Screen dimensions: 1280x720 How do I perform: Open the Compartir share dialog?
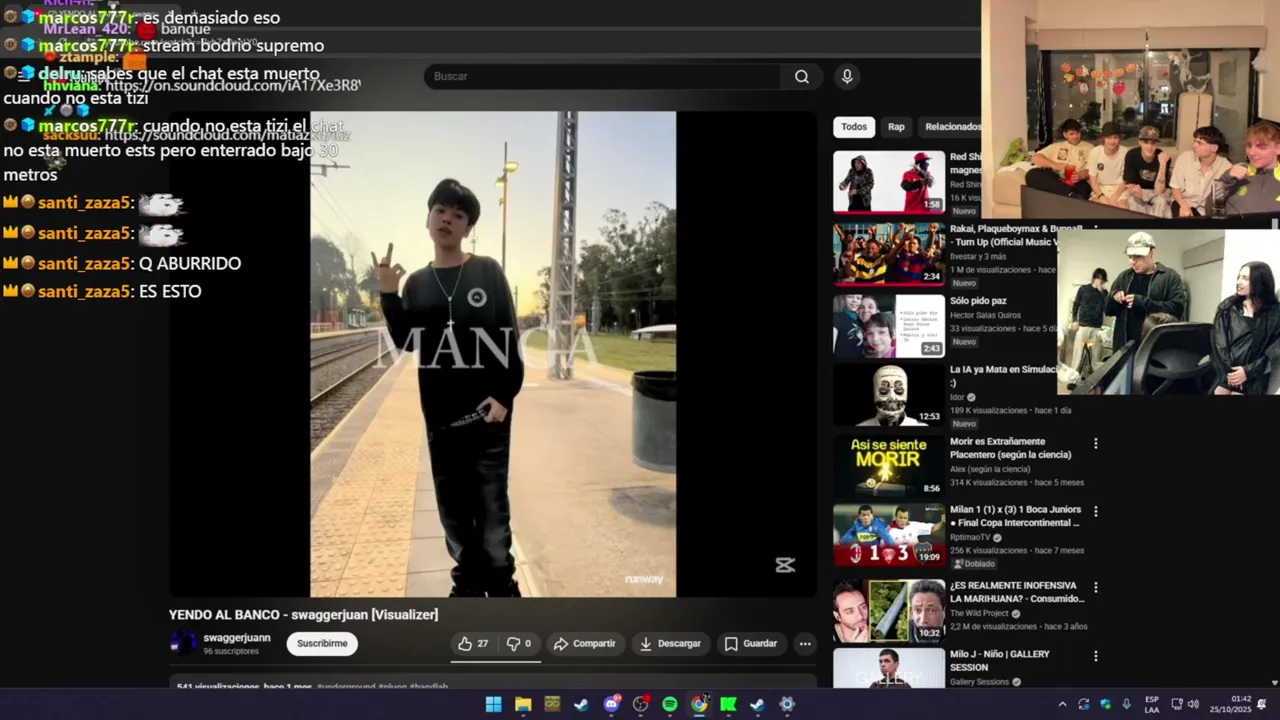click(x=585, y=644)
